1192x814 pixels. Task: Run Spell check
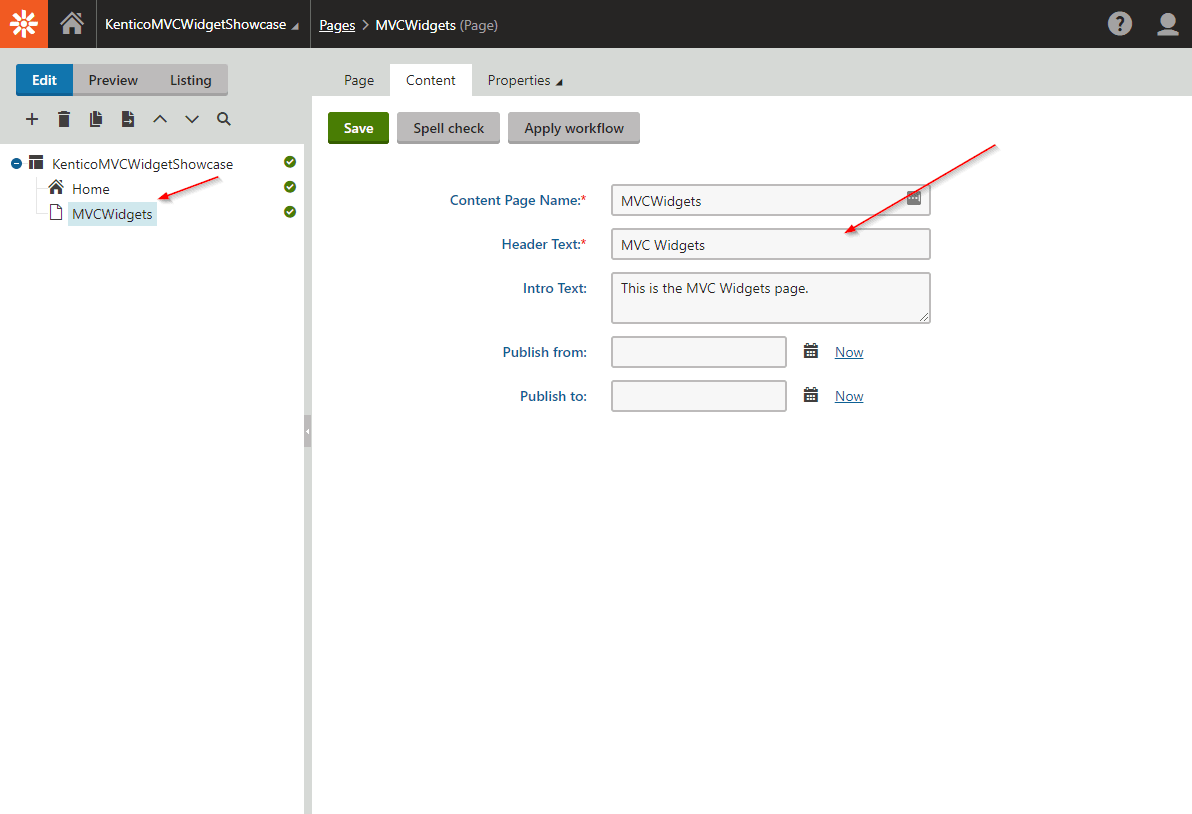[449, 128]
